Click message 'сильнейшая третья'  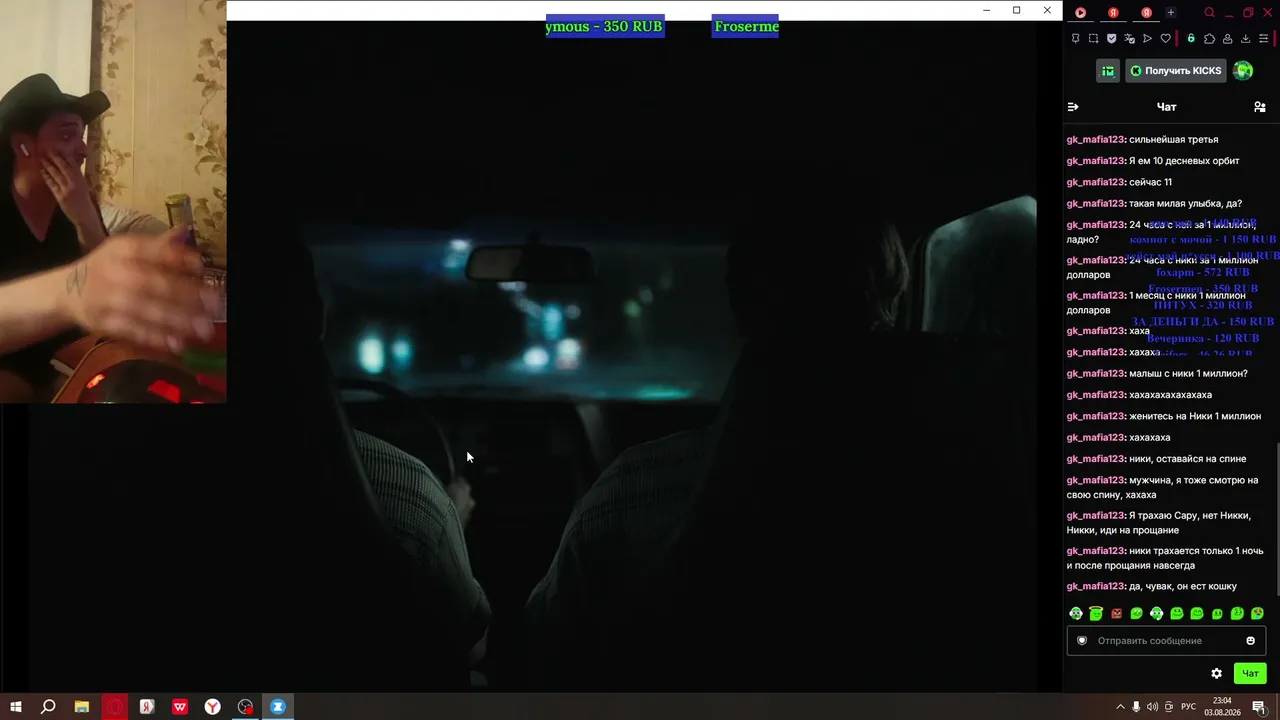1173,140
